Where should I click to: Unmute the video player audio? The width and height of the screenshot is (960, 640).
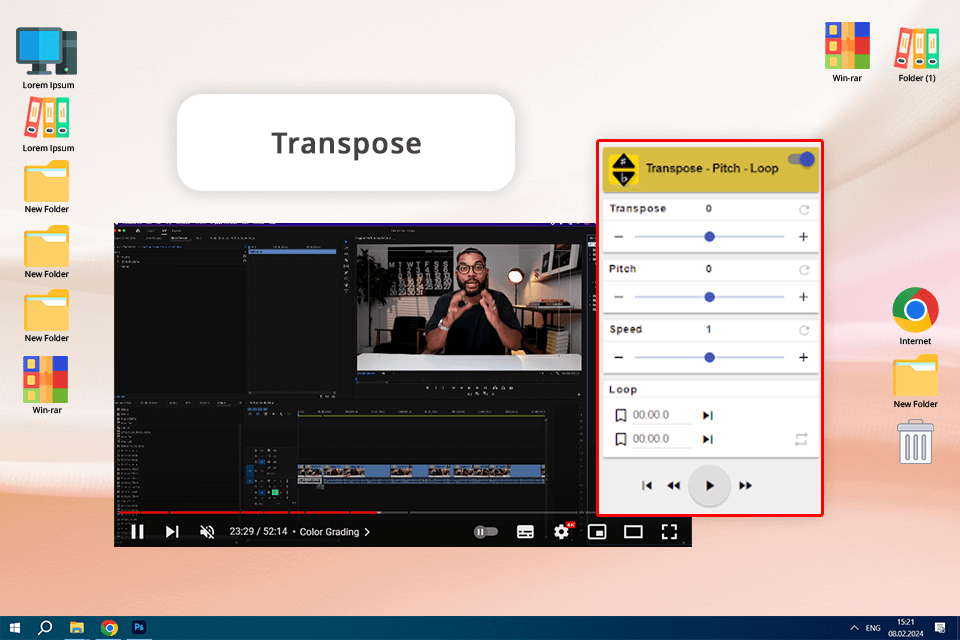pyautogui.click(x=207, y=532)
